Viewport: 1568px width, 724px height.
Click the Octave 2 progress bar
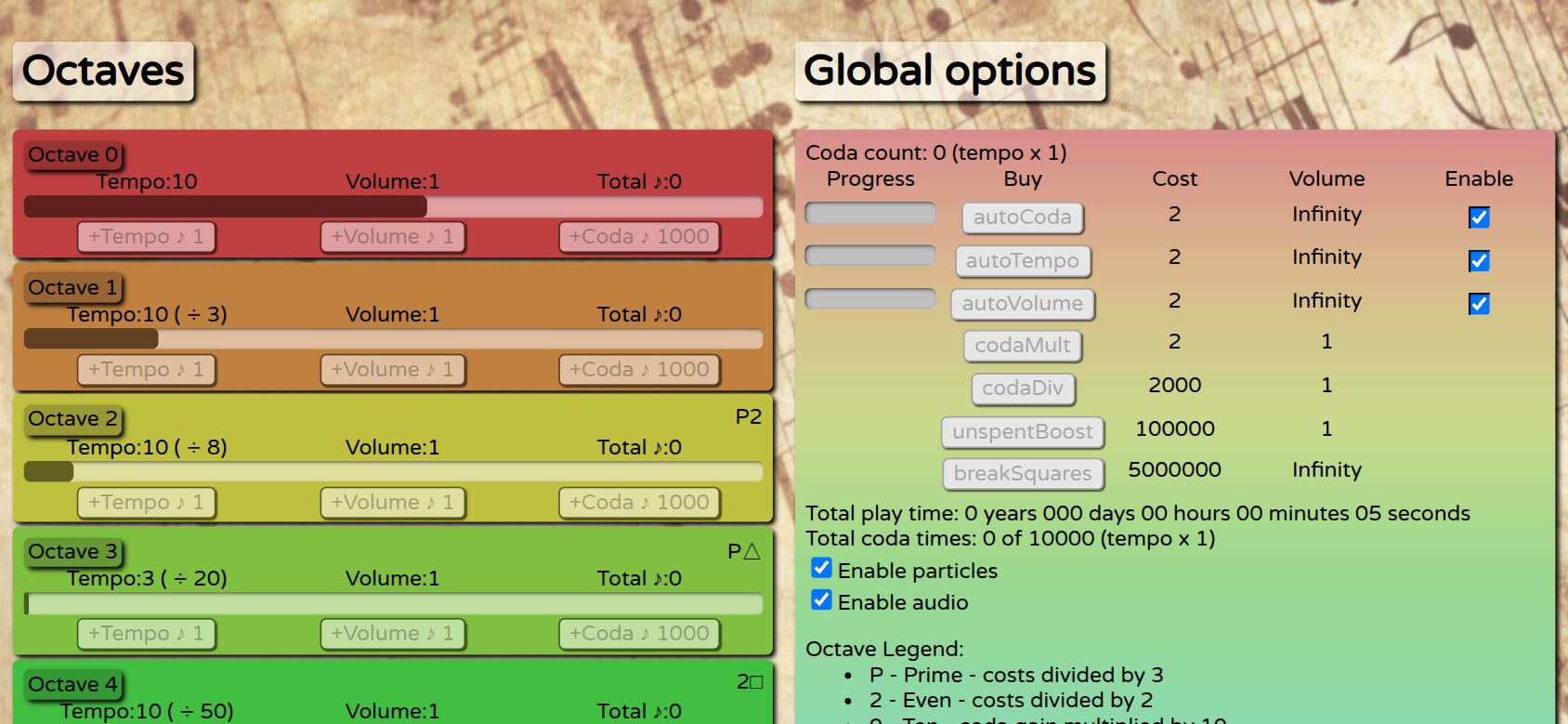point(394,472)
